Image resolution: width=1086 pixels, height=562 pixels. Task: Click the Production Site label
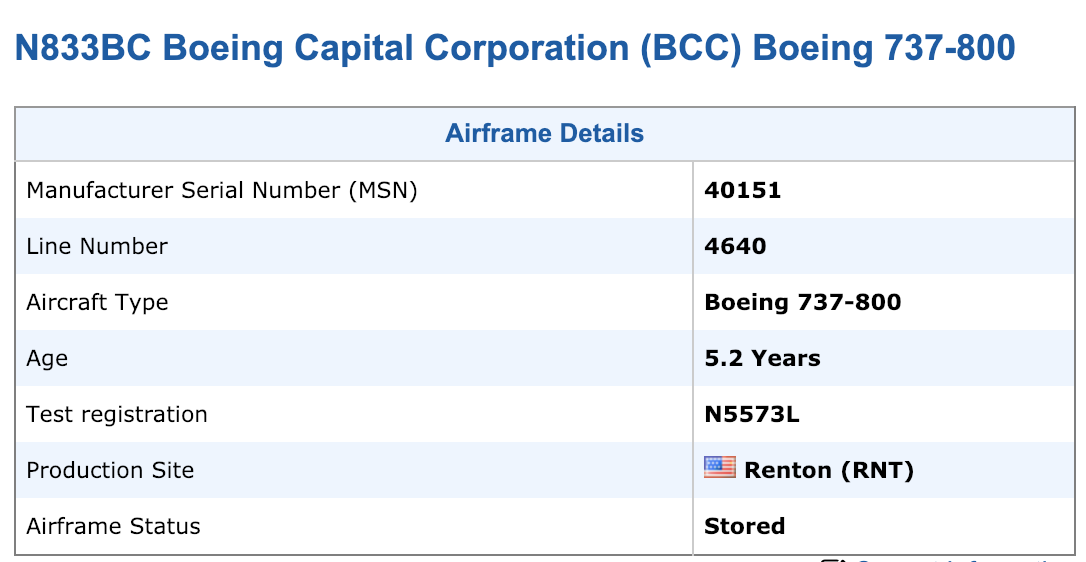tap(110, 470)
